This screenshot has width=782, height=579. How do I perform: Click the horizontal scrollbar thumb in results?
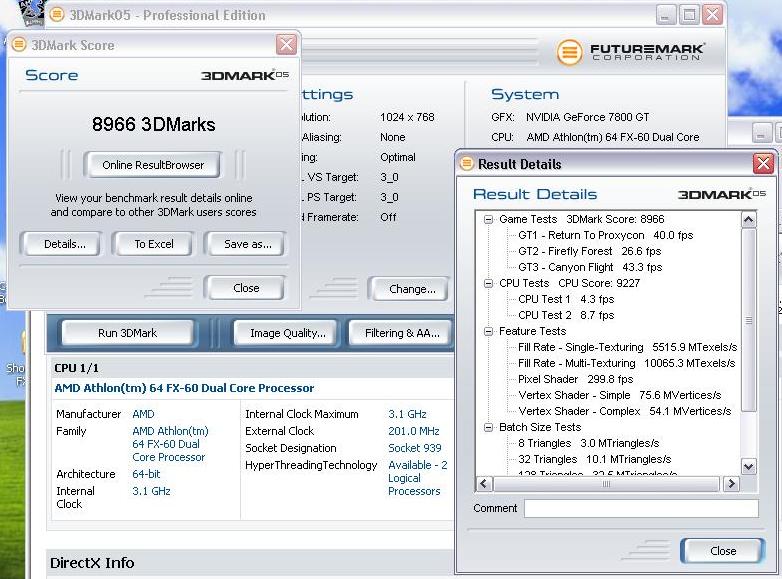click(606, 484)
